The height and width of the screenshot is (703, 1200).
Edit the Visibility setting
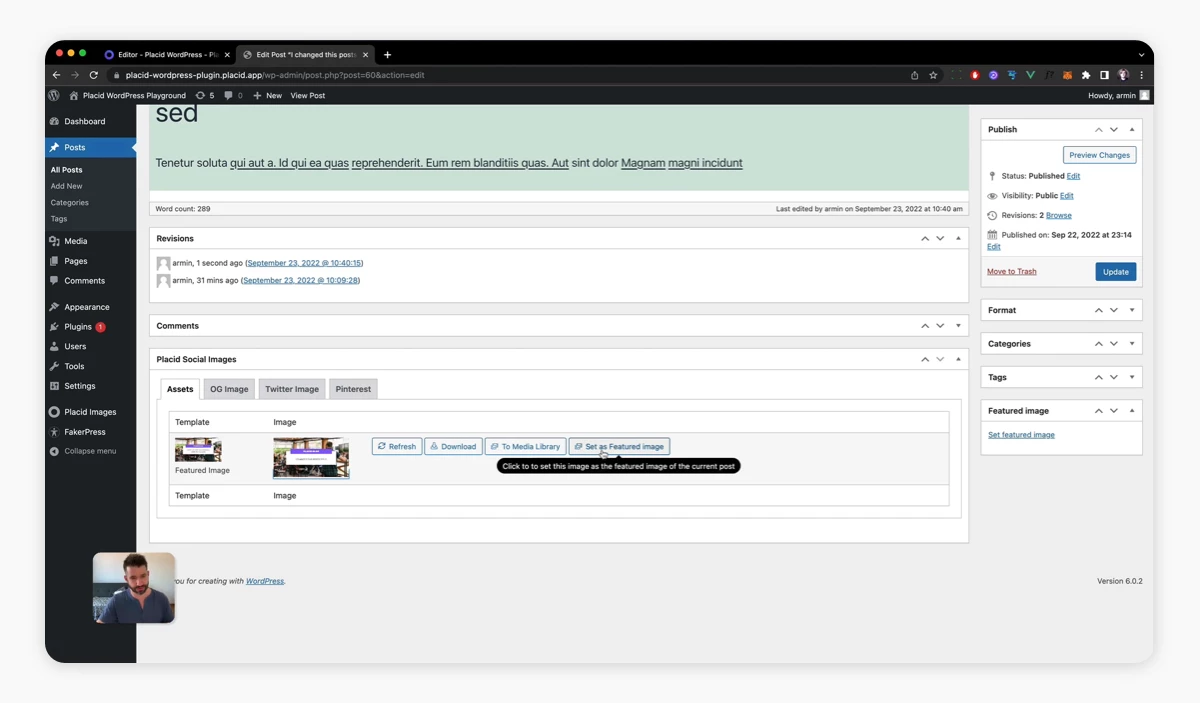(1067, 196)
